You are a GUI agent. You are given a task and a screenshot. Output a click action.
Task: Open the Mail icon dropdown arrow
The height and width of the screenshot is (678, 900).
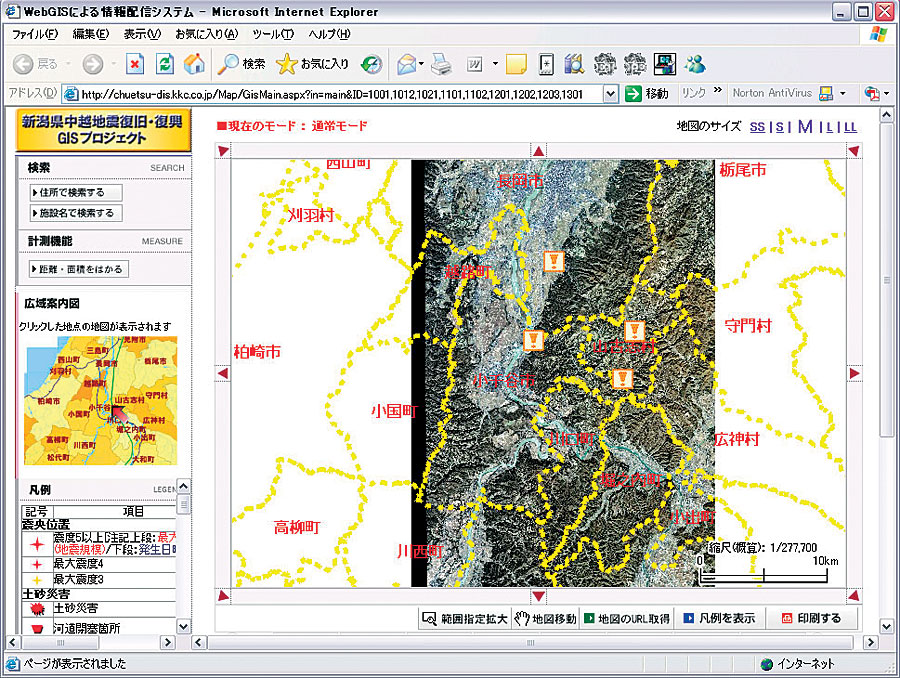(x=421, y=64)
